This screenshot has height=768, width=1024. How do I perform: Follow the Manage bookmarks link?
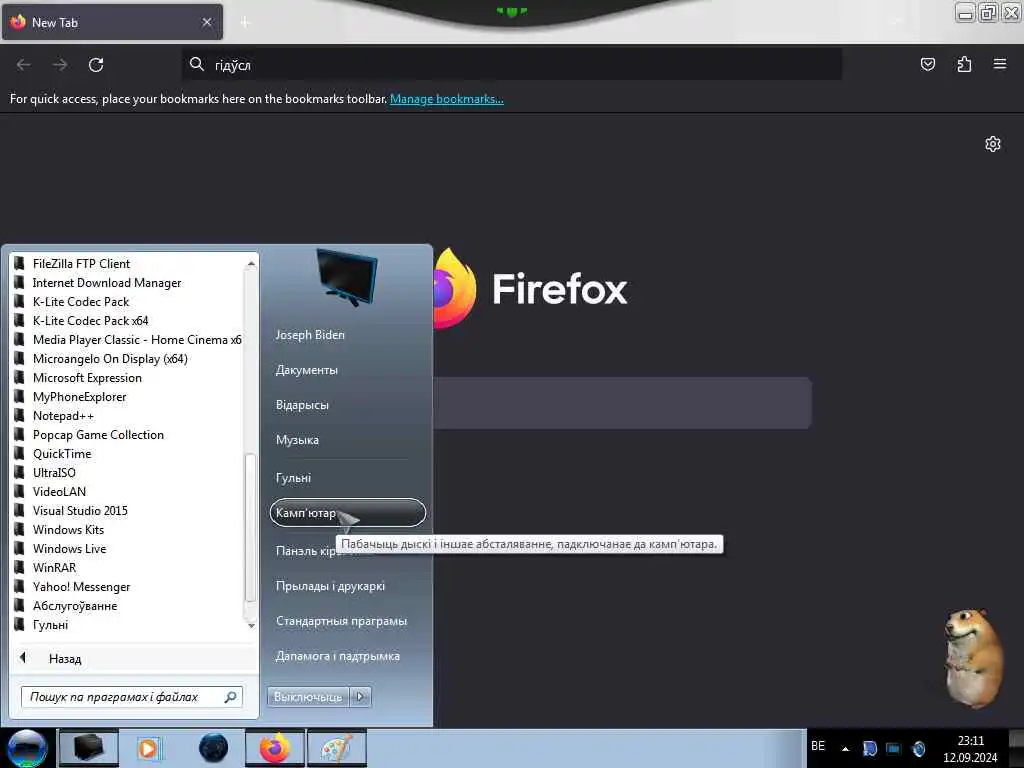tap(447, 99)
